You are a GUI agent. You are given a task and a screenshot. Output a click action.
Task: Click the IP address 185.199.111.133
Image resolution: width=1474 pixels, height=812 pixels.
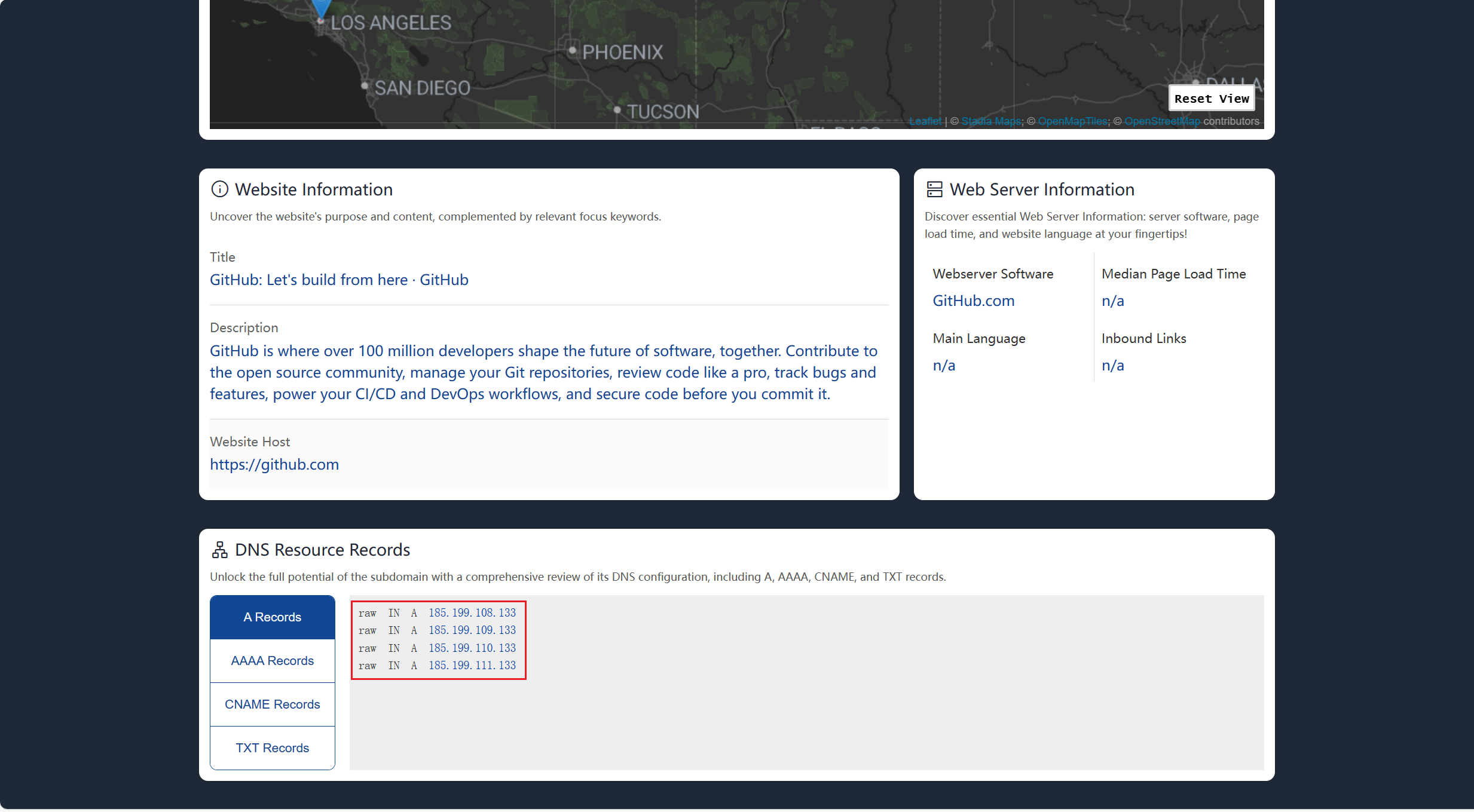tap(472, 666)
